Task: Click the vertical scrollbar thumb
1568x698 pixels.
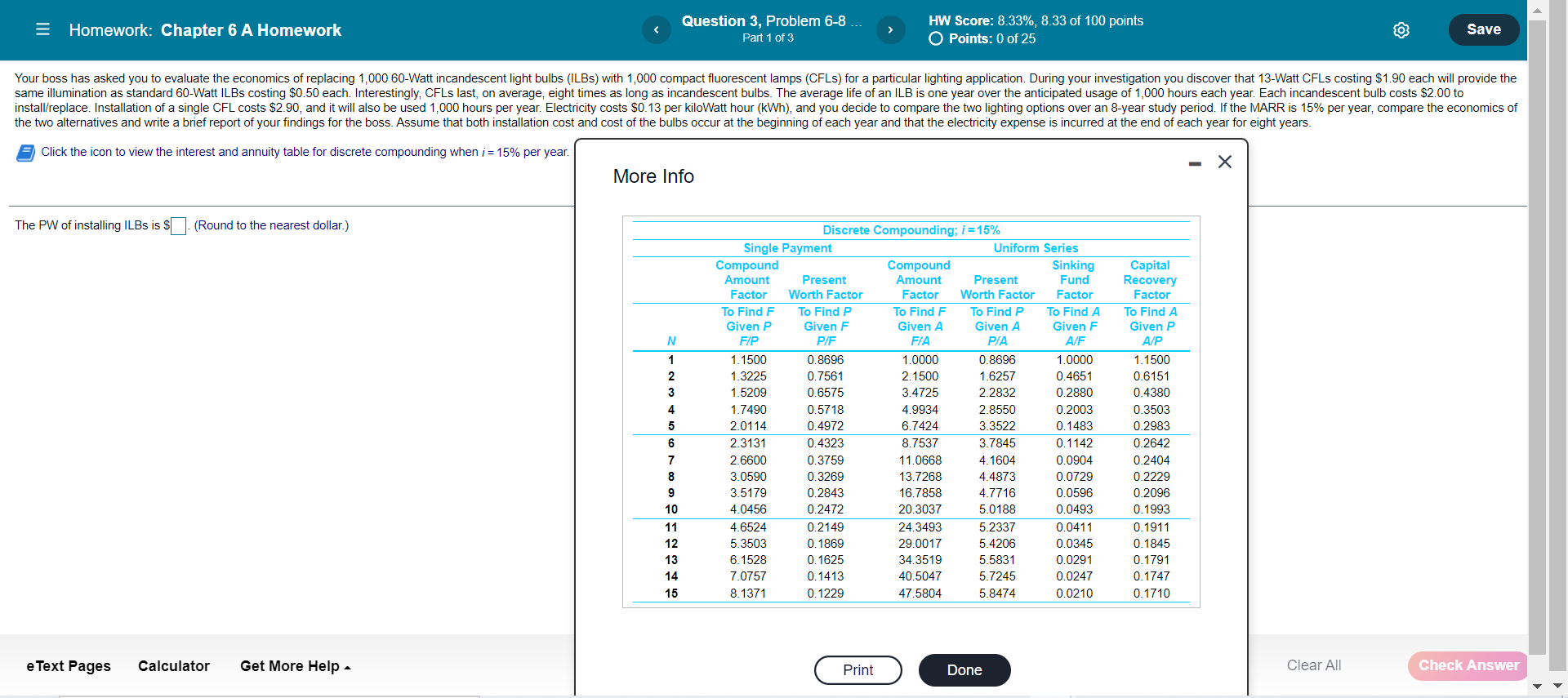Action: pyautogui.click(x=1538, y=336)
